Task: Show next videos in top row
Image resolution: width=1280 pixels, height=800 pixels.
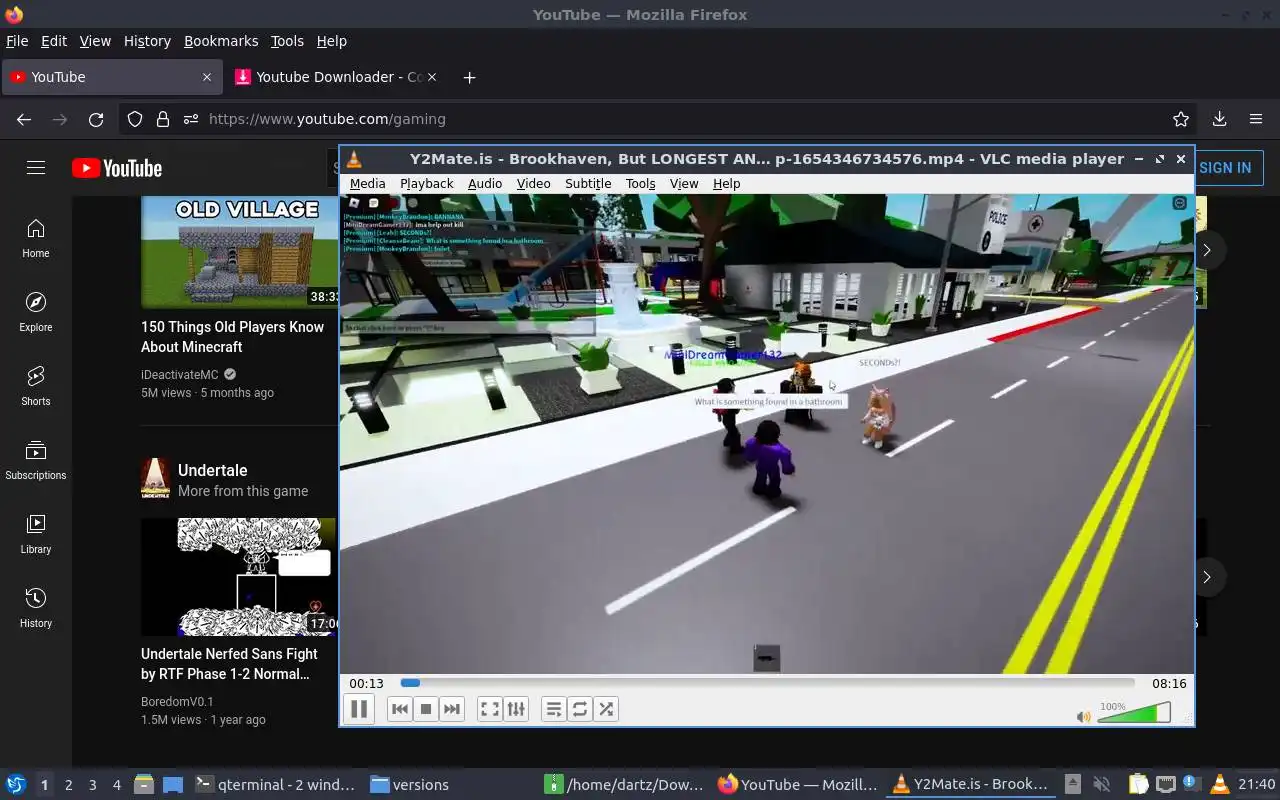Action: click(x=1206, y=250)
